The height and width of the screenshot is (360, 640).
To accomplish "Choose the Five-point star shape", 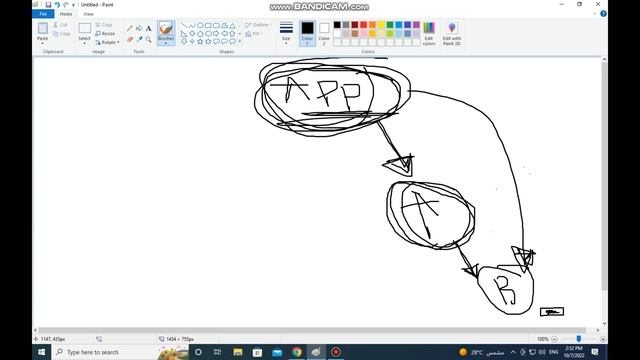I will pos(200,41).
